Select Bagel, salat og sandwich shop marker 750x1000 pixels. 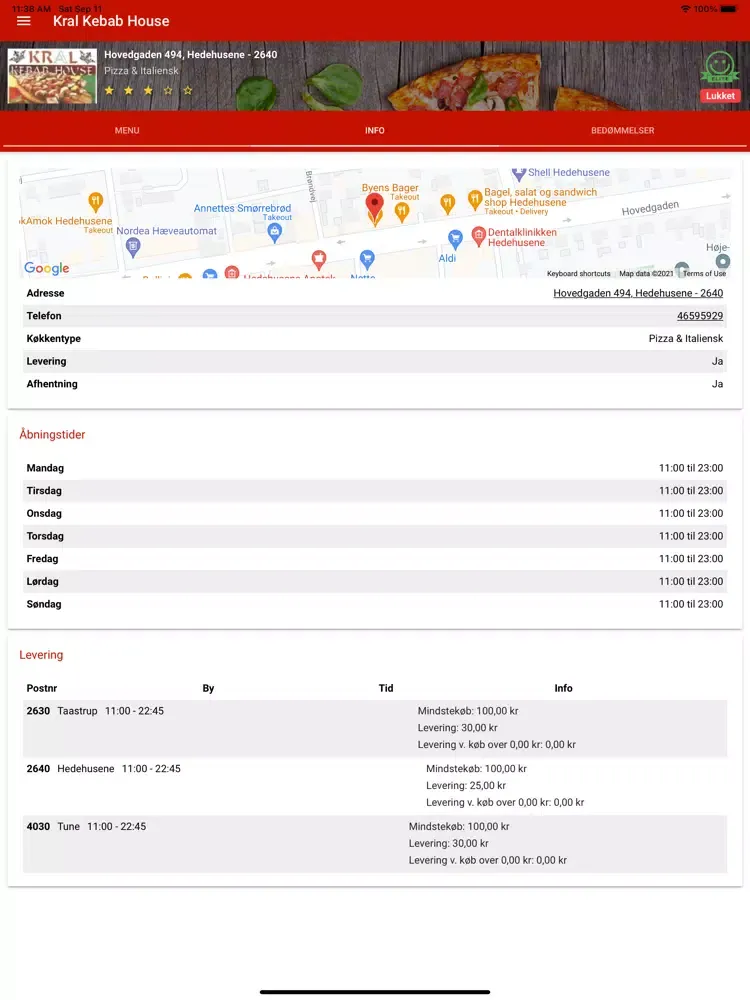pyautogui.click(x=474, y=200)
